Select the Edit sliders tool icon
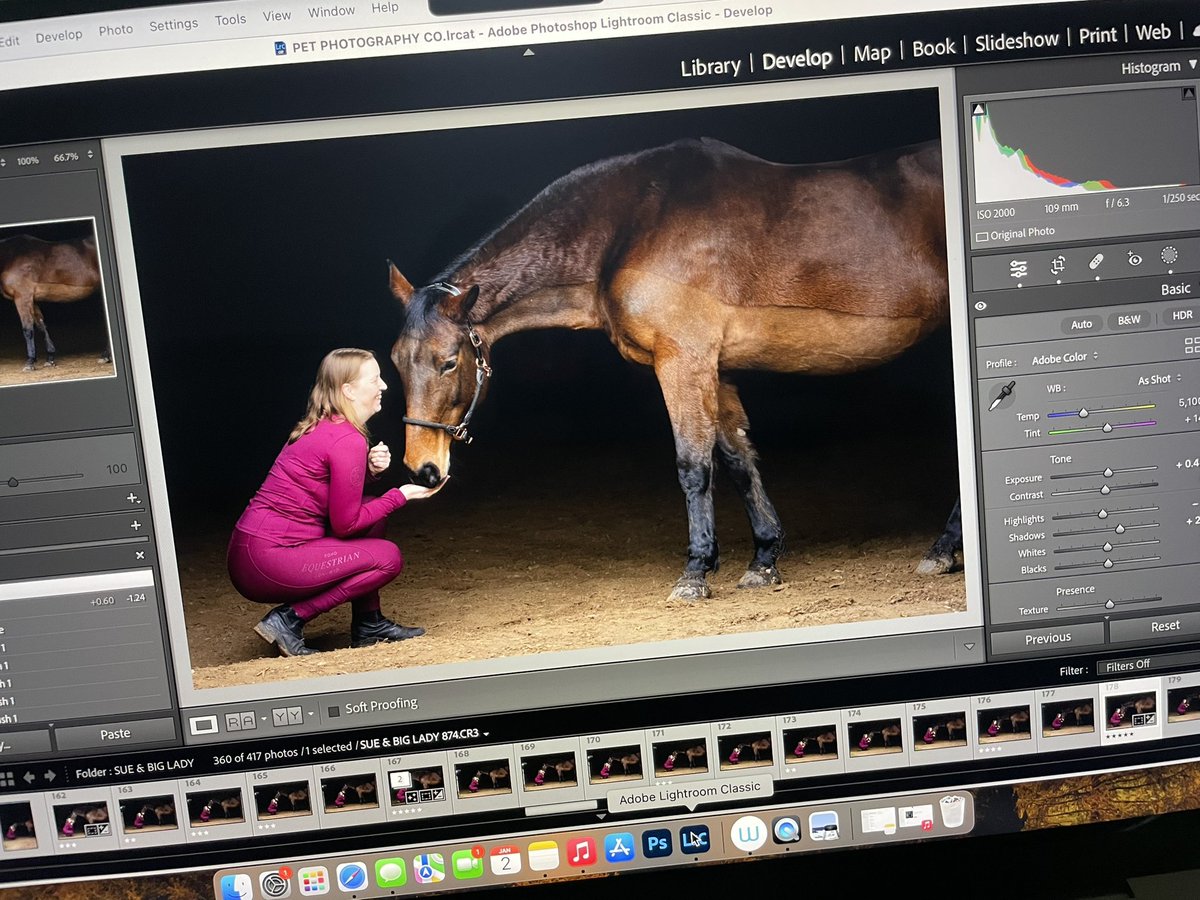 point(1018,268)
